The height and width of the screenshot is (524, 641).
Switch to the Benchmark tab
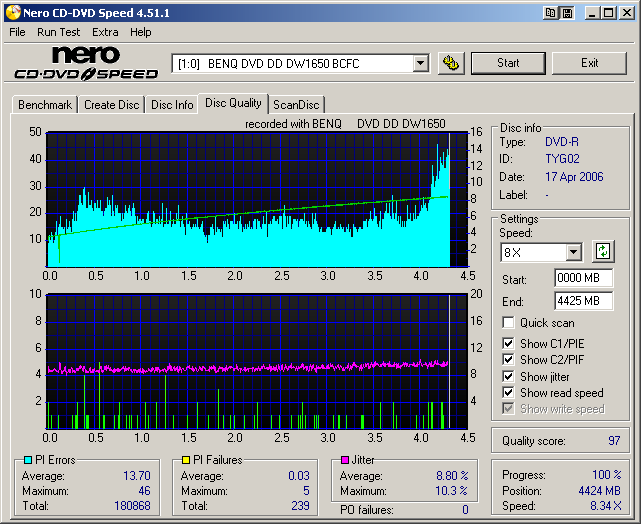tap(45, 105)
